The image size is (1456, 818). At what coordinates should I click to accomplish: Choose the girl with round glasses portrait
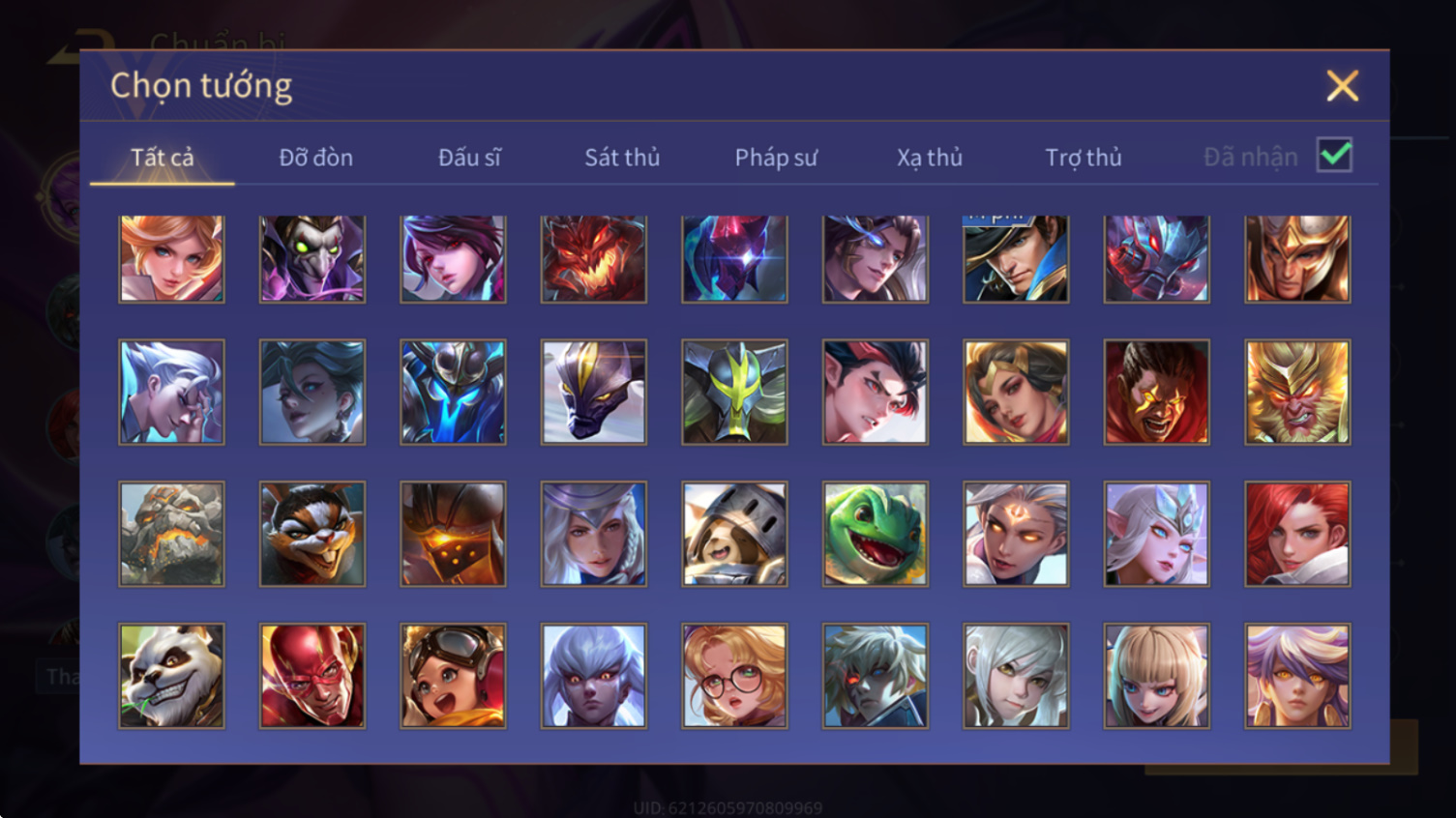734,676
